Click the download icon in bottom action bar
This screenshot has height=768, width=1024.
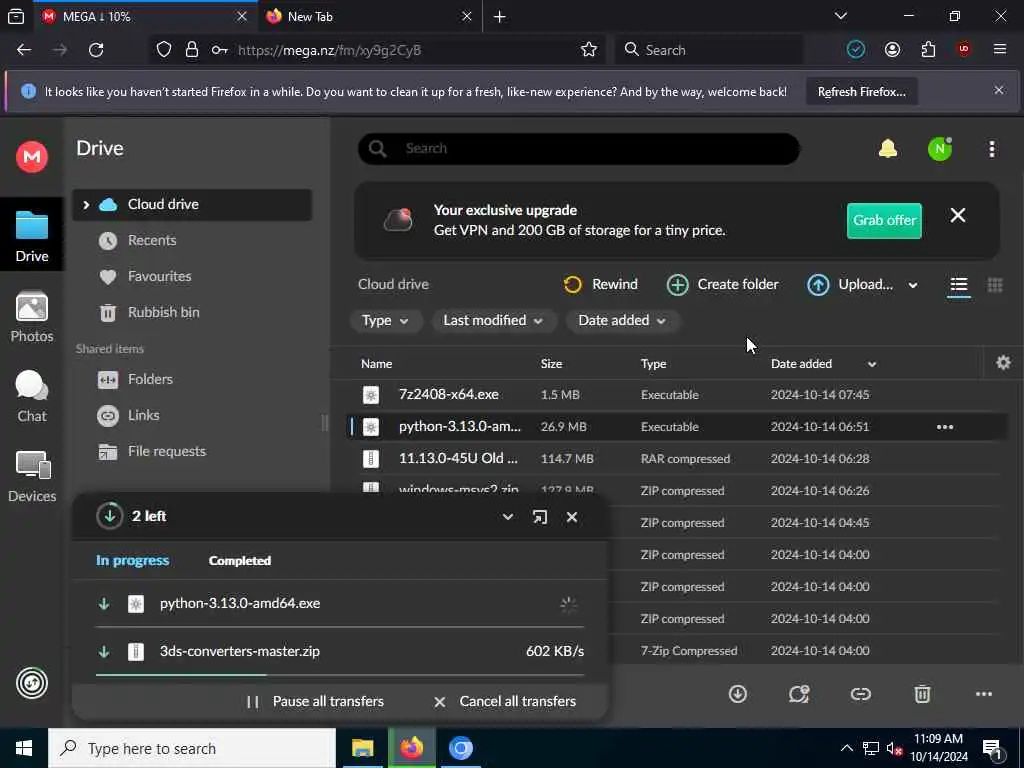coord(737,694)
